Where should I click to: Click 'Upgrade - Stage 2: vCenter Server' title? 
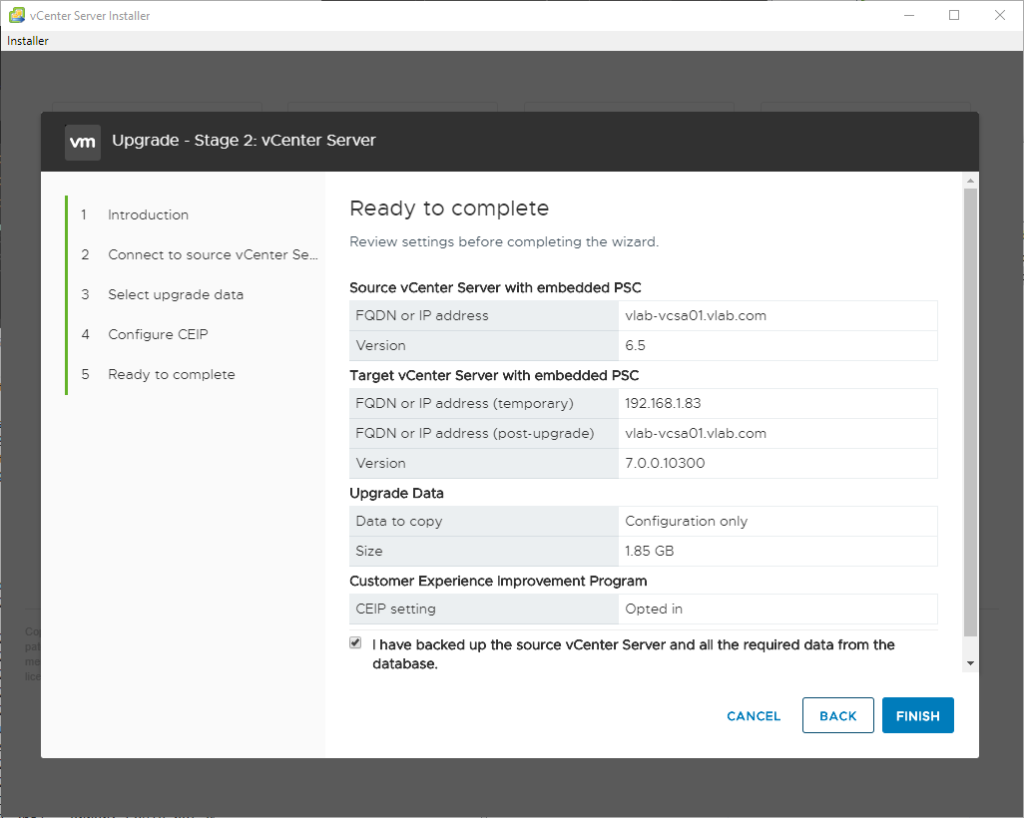(244, 140)
